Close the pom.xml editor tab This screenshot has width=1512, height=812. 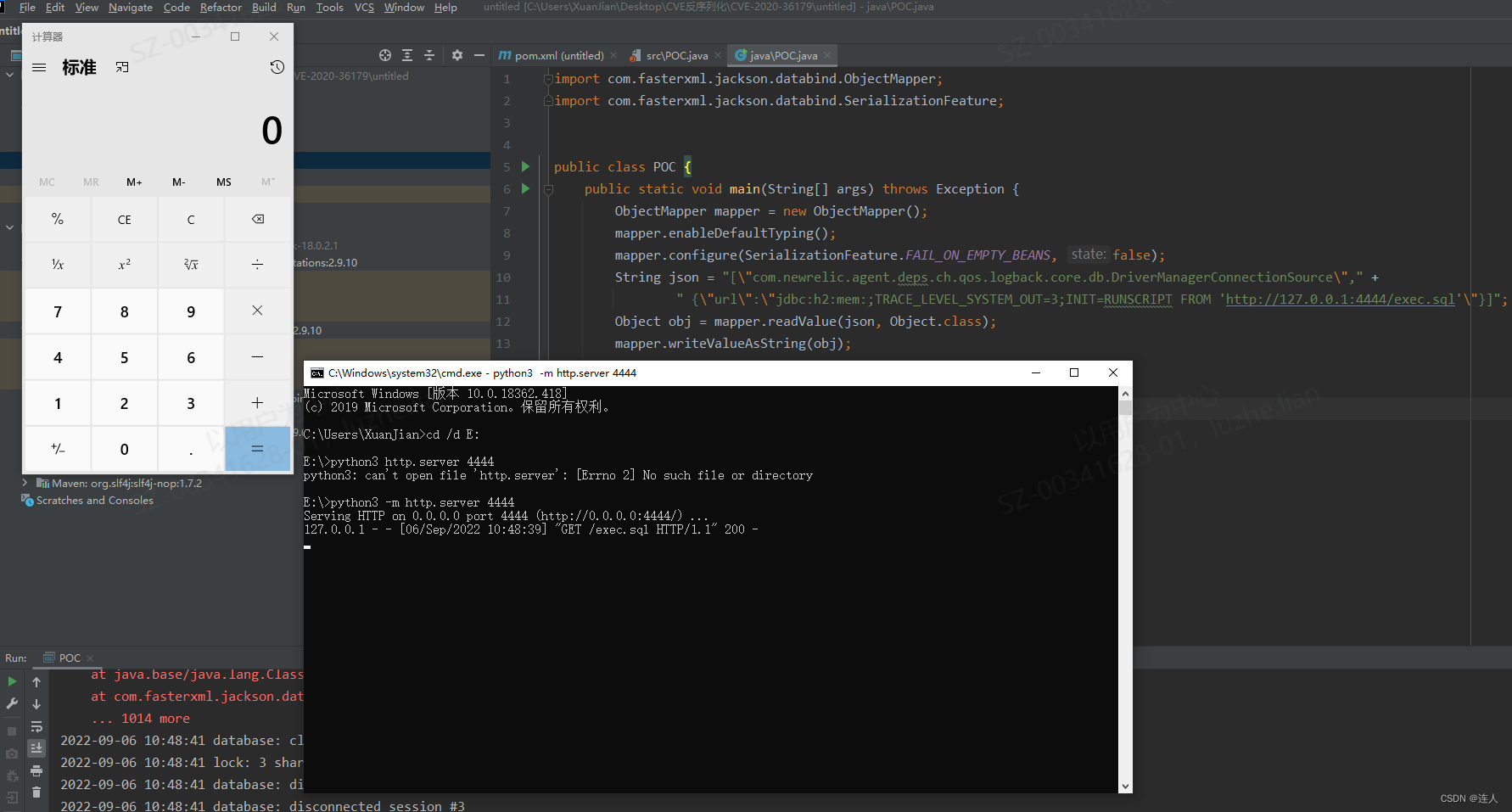point(613,55)
